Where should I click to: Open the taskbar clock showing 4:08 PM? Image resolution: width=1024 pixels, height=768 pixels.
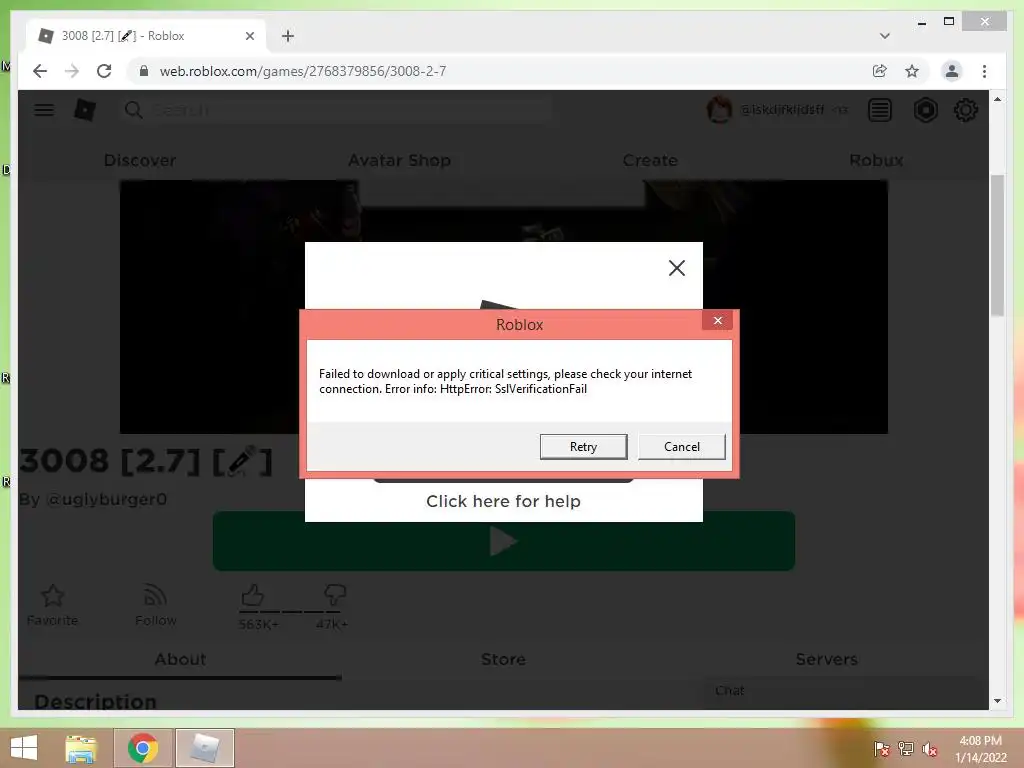pos(980,749)
